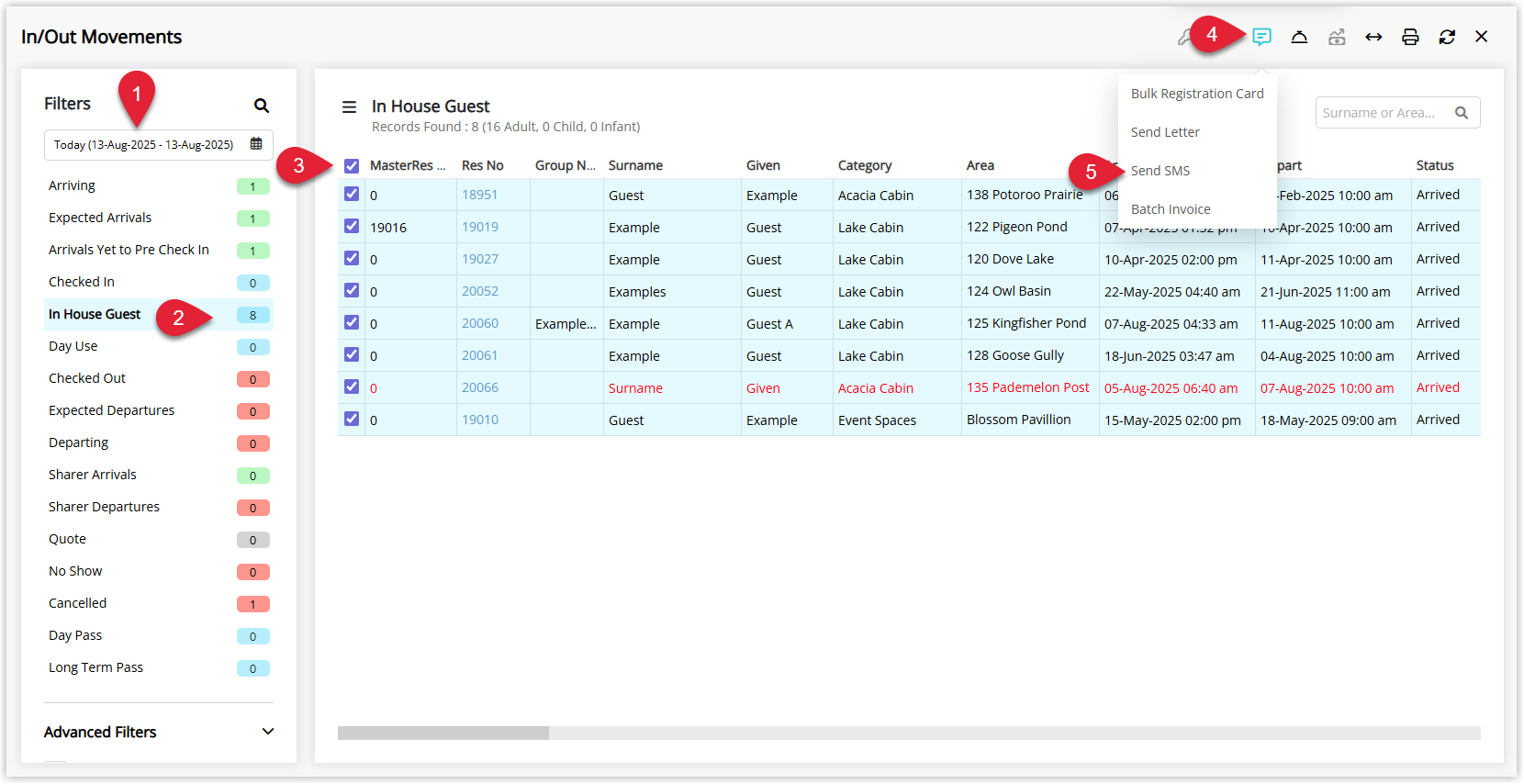Open the correspondence speech-bubble icon
Viewport: 1524px width, 784px height.
(1262, 37)
